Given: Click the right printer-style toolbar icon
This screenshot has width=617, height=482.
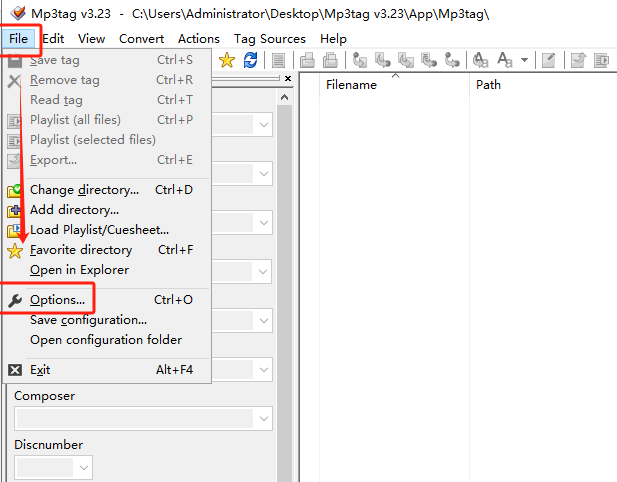Looking at the screenshot, I should [x=330, y=60].
